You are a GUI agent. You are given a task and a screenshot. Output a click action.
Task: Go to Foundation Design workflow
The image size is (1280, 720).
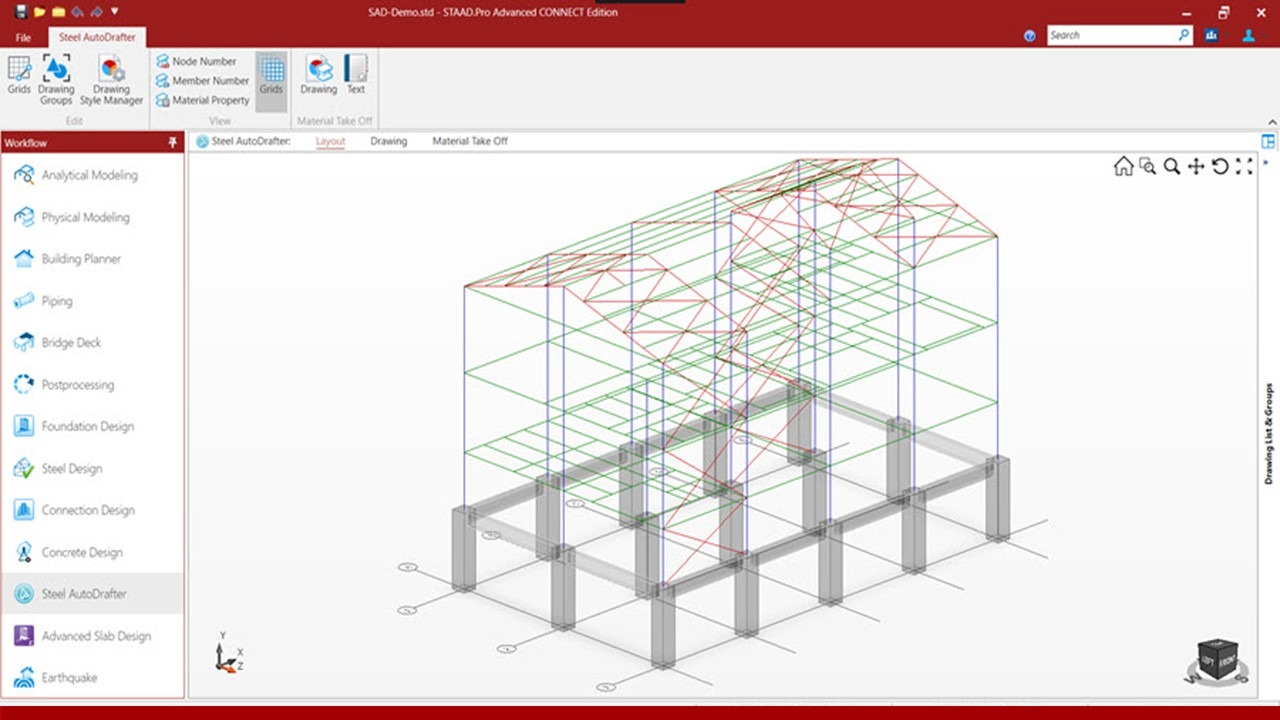[x=87, y=426]
